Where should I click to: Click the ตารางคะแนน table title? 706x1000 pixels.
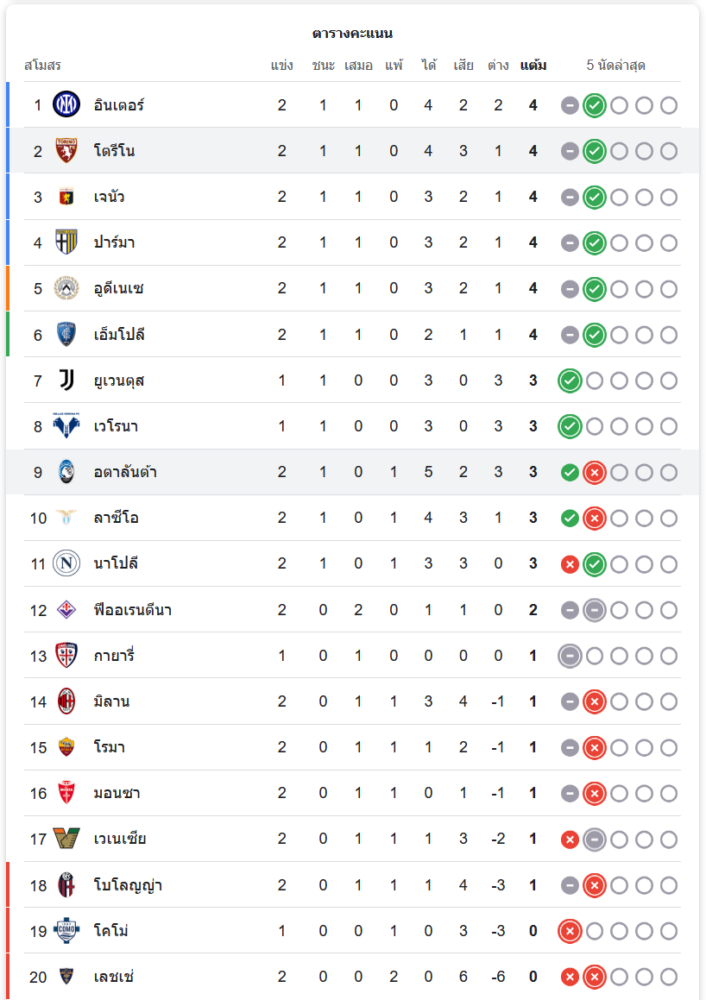(352, 33)
